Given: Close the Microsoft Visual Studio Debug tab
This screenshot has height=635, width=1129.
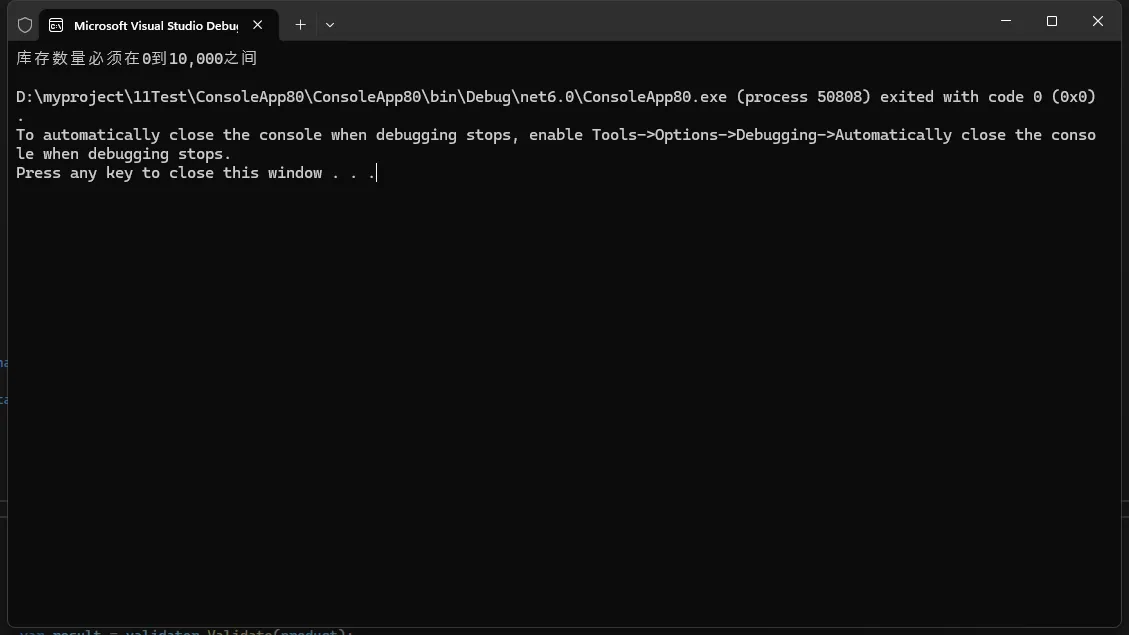Looking at the screenshot, I should (259, 25).
